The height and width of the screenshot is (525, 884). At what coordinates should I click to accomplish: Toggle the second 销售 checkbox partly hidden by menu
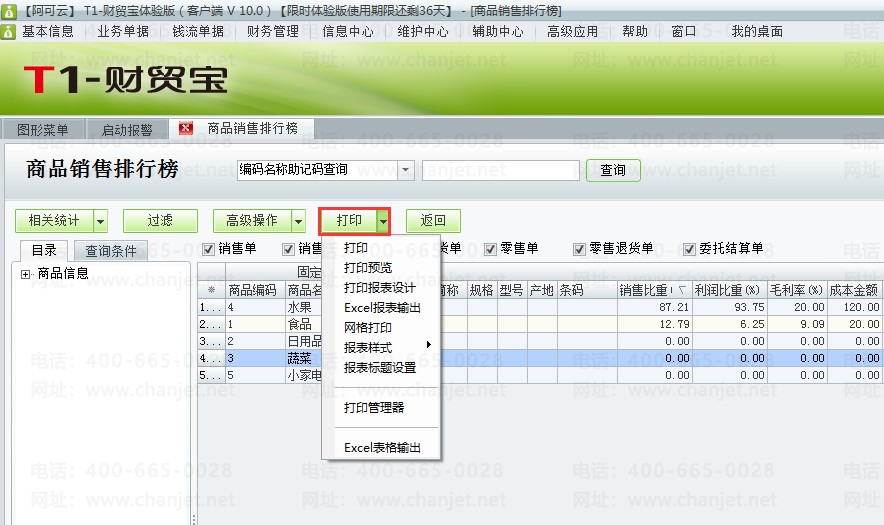[x=289, y=249]
